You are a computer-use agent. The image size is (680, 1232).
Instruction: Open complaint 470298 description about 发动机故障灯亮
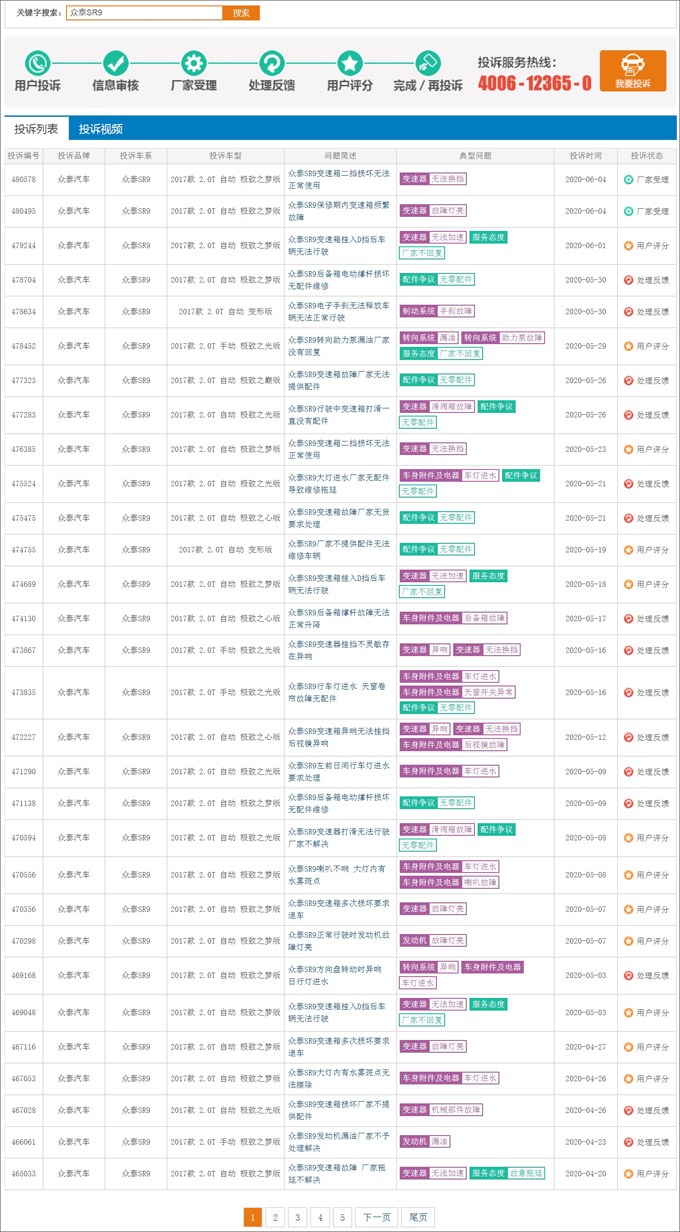(x=339, y=940)
